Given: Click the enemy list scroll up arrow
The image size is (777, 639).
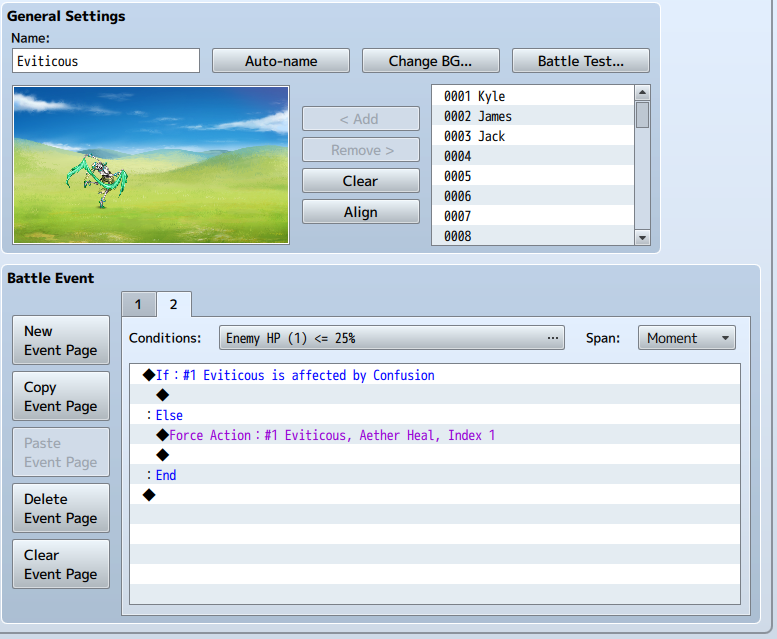Looking at the screenshot, I should pyautogui.click(x=642, y=92).
